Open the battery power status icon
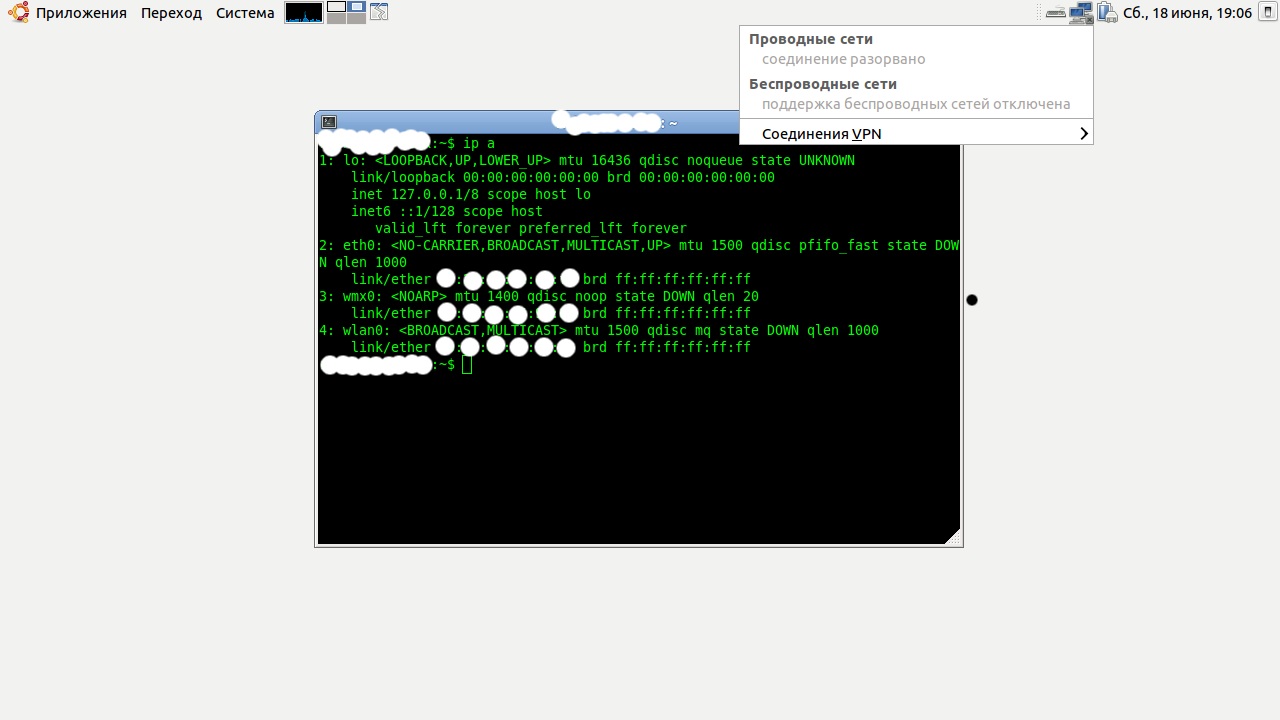Image resolution: width=1280 pixels, height=720 pixels. (x=1106, y=13)
